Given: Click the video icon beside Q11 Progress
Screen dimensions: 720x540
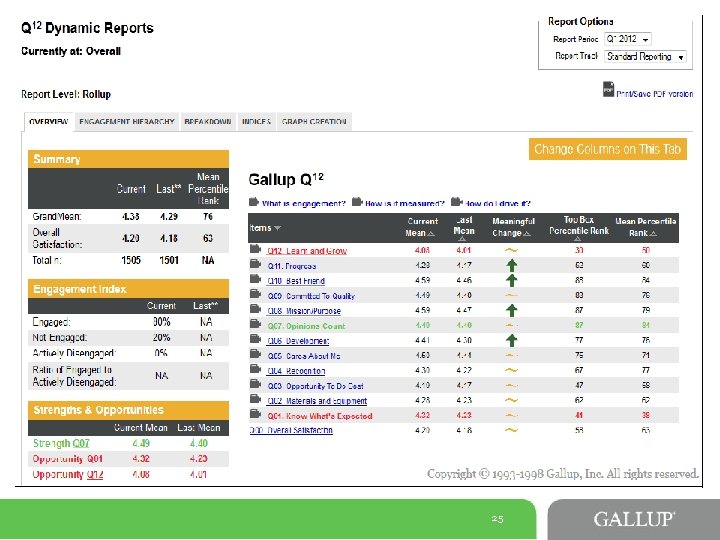Looking at the screenshot, I should point(255,264).
